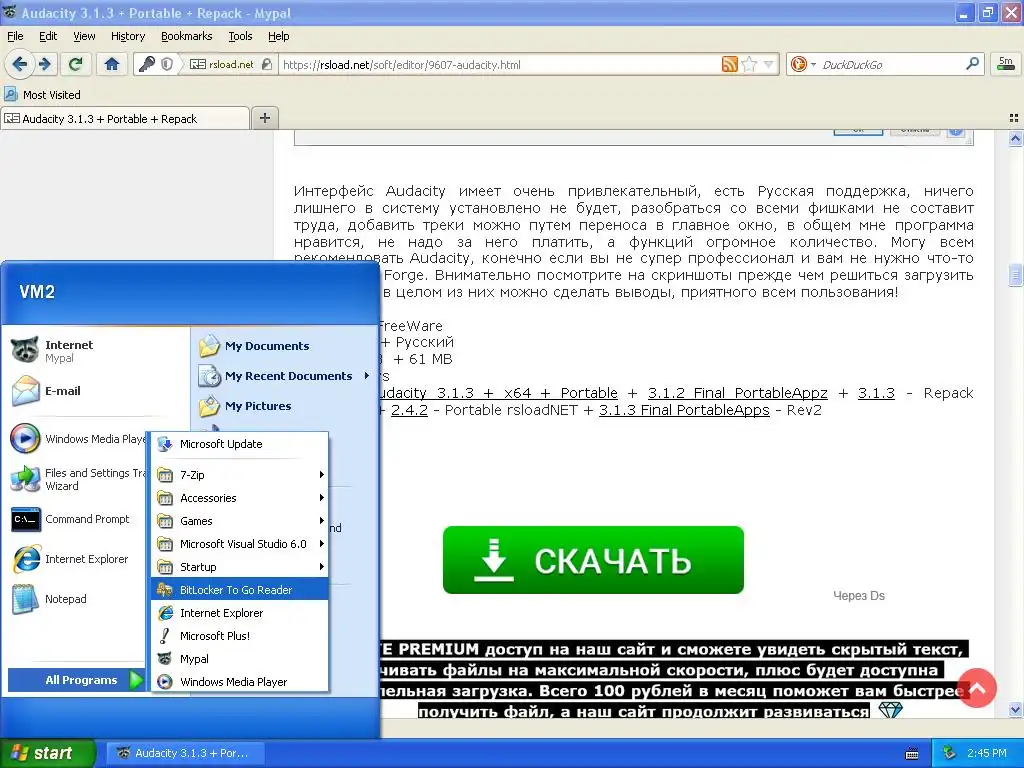Open the Help menu
Image resolution: width=1024 pixels, height=768 pixels.
click(278, 36)
